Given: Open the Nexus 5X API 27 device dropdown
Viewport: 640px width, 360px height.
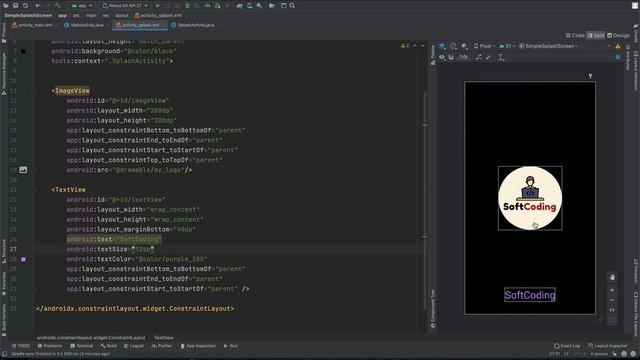Looking at the screenshot, I should pos(125,6).
